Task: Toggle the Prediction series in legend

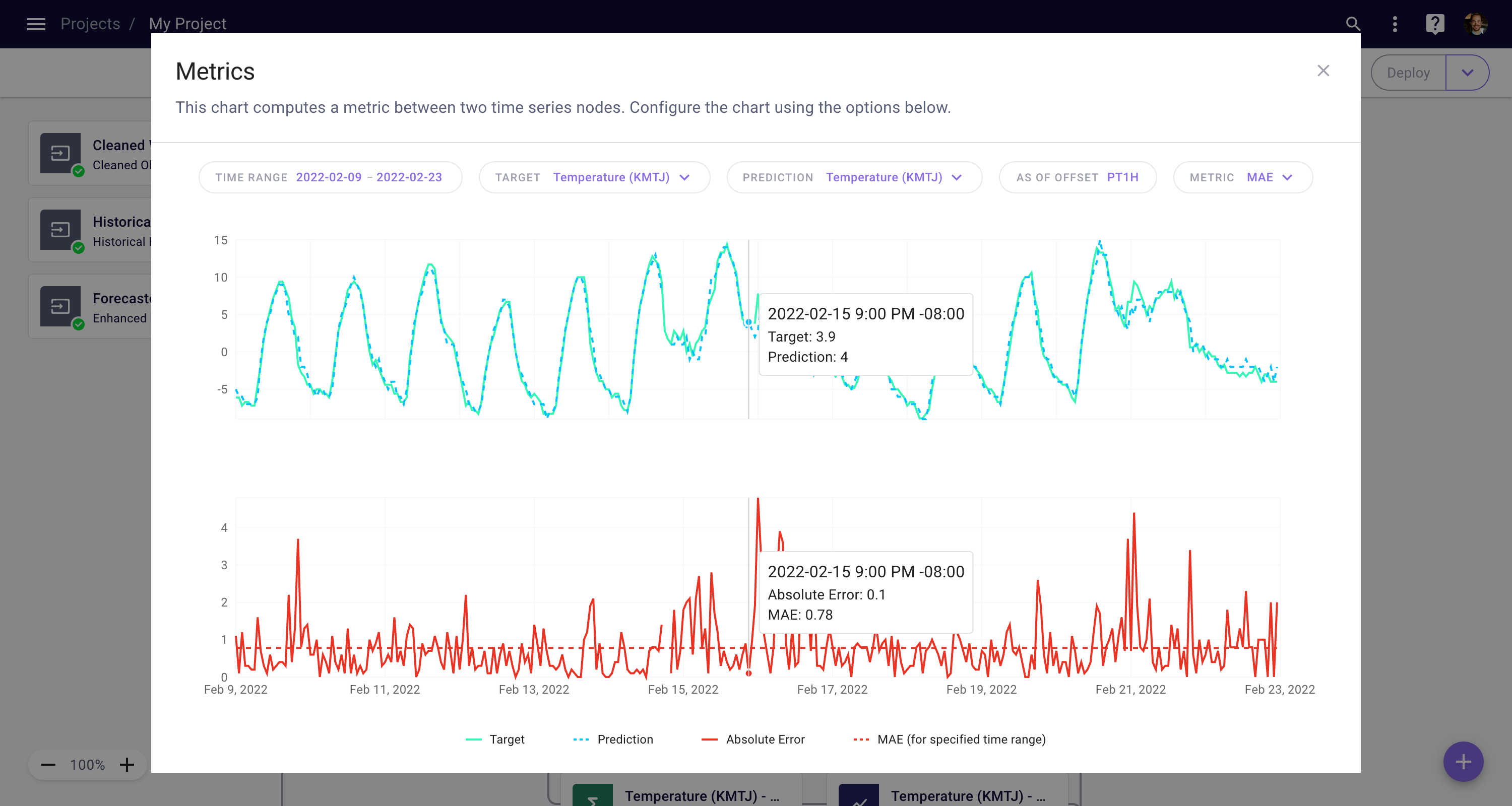Action: point(613,739)
